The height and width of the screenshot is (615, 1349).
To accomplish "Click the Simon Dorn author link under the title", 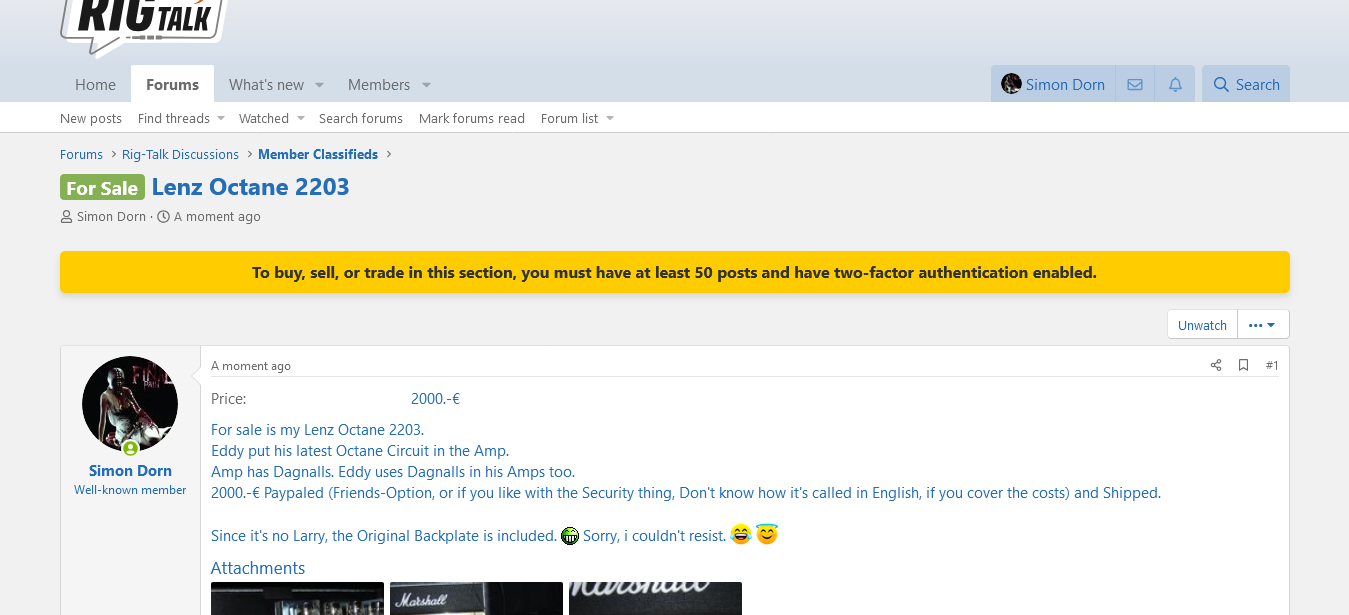I will 111,216.
